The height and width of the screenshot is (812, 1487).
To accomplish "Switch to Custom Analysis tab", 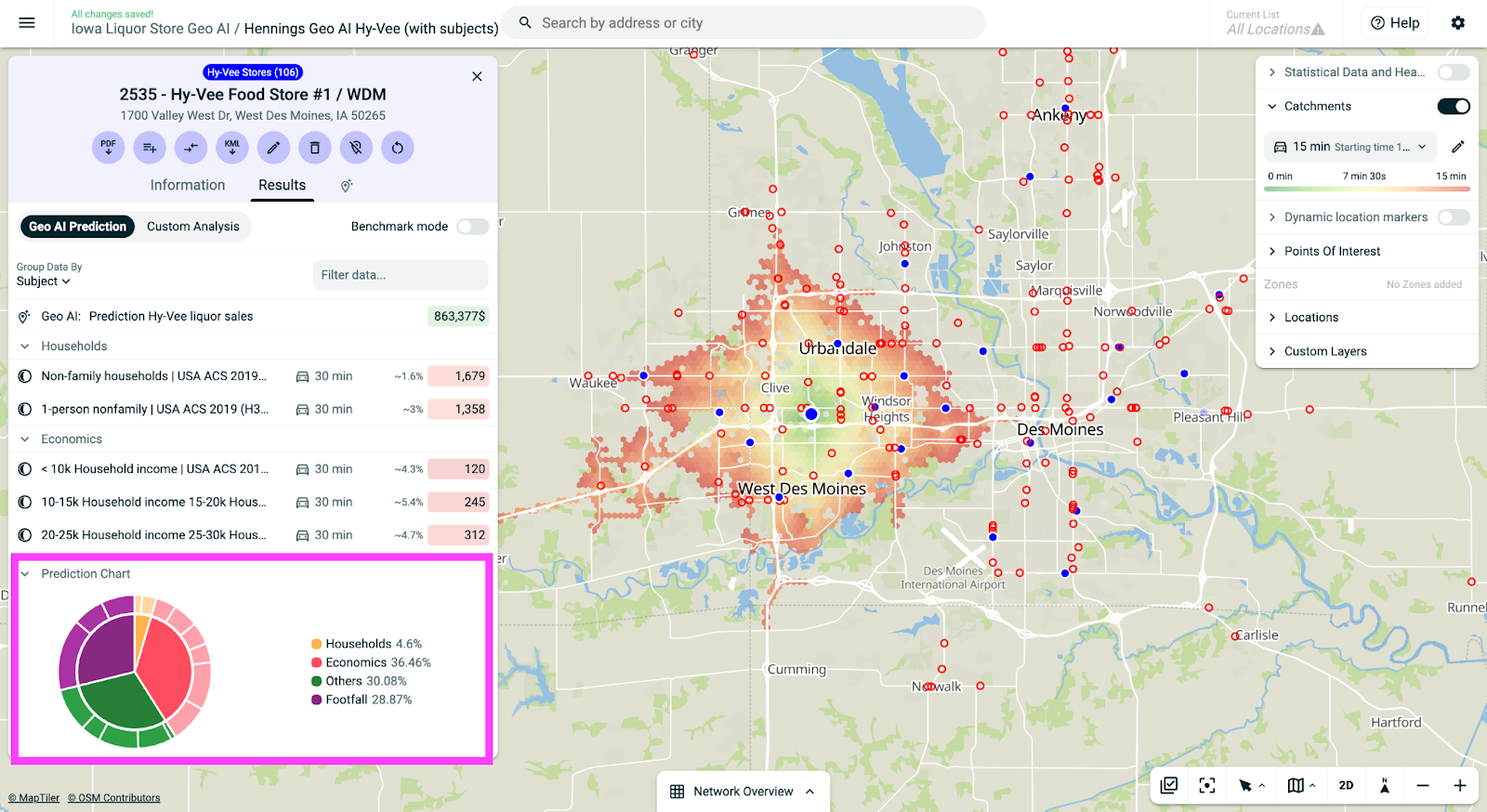I will [x=193, y=227].
